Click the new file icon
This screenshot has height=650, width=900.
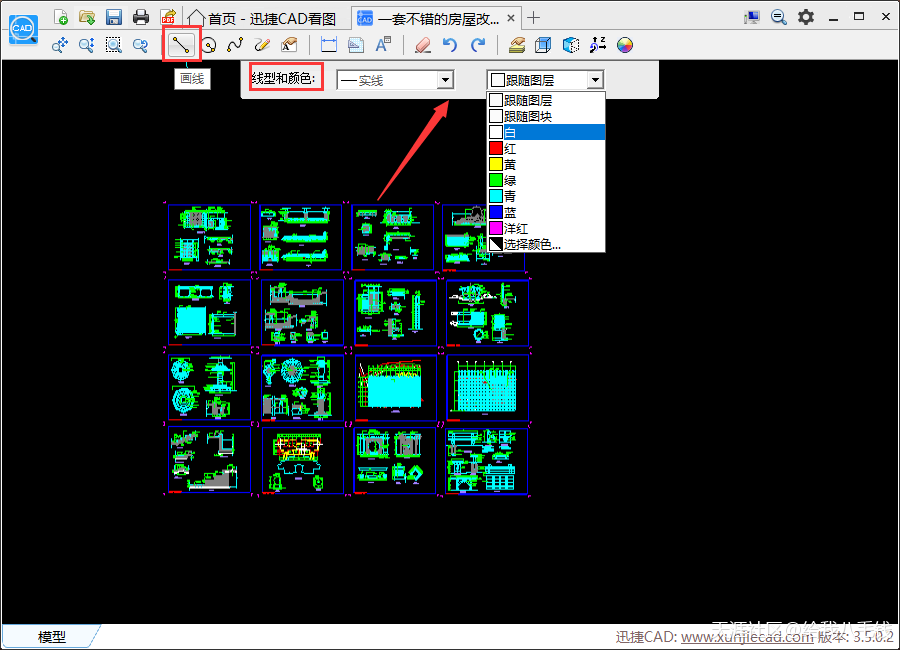(60, 17)
